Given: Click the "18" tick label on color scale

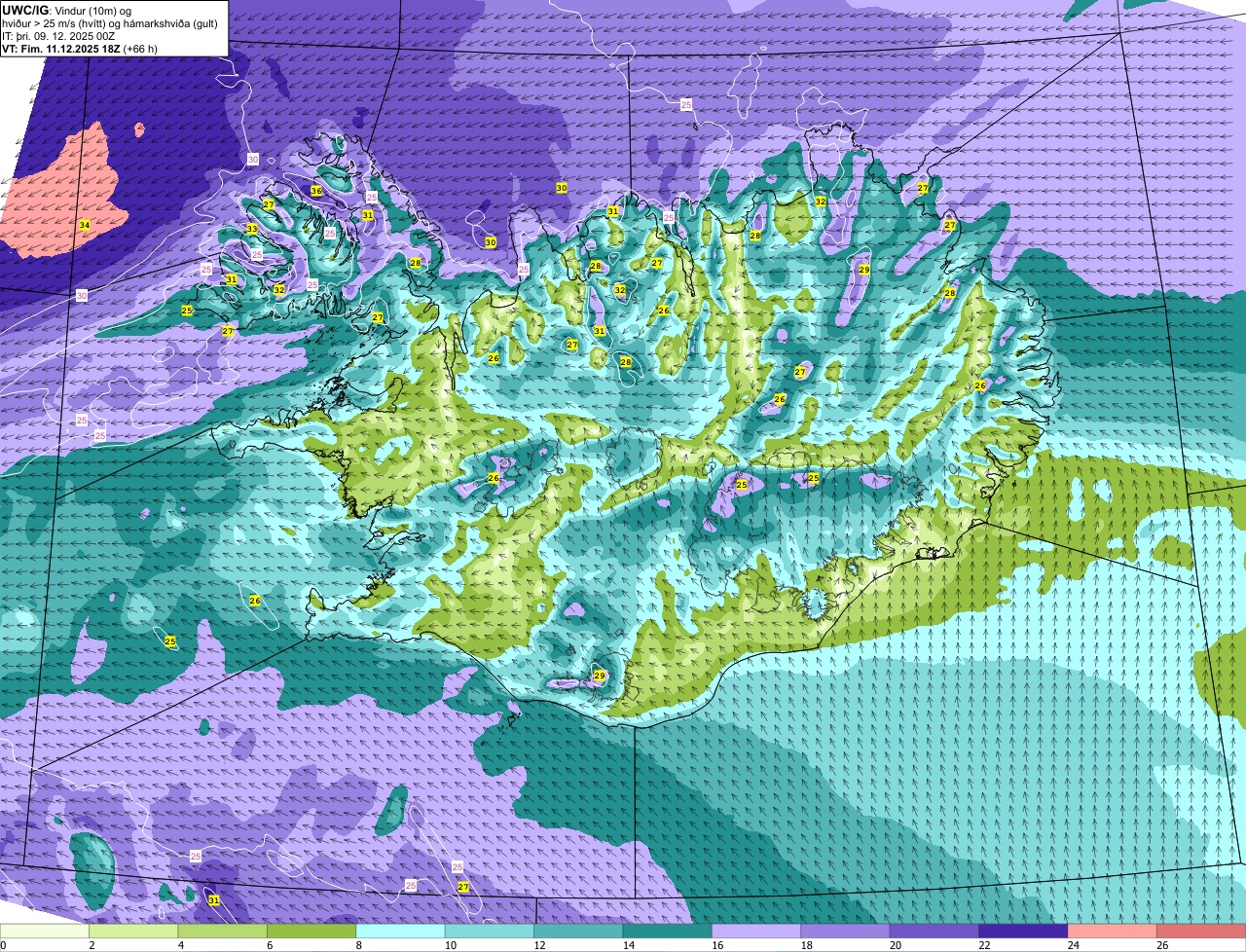Looking at the screenshot, I should (x=807, y=945).
